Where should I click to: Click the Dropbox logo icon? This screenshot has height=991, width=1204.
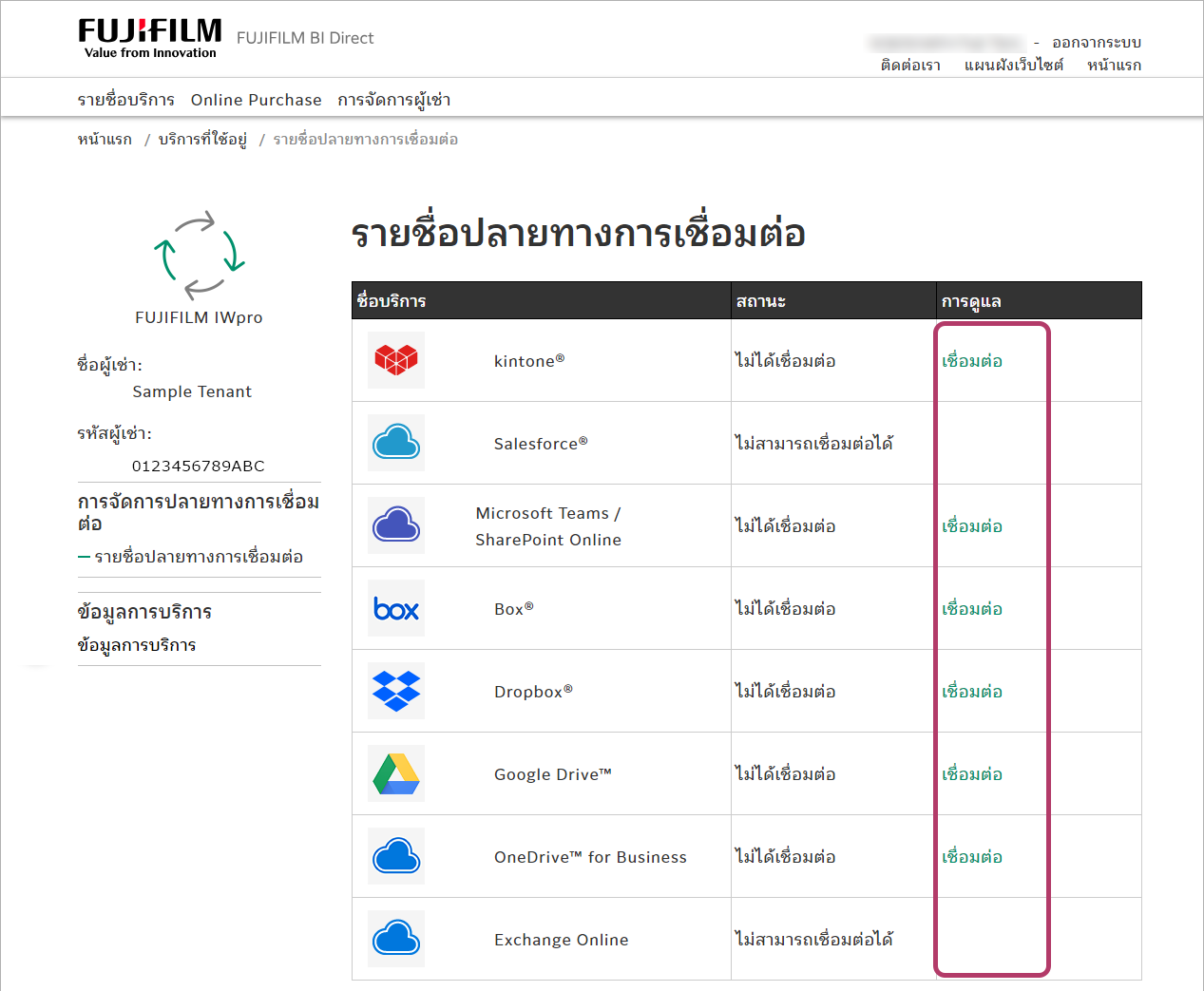[396, 691]
